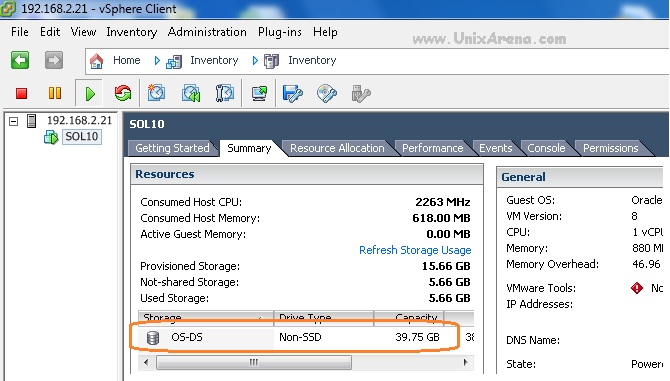This screenshot has height=381, width=670.
Task: Click the host server icon in tree
Action: (x=31, y=121)
